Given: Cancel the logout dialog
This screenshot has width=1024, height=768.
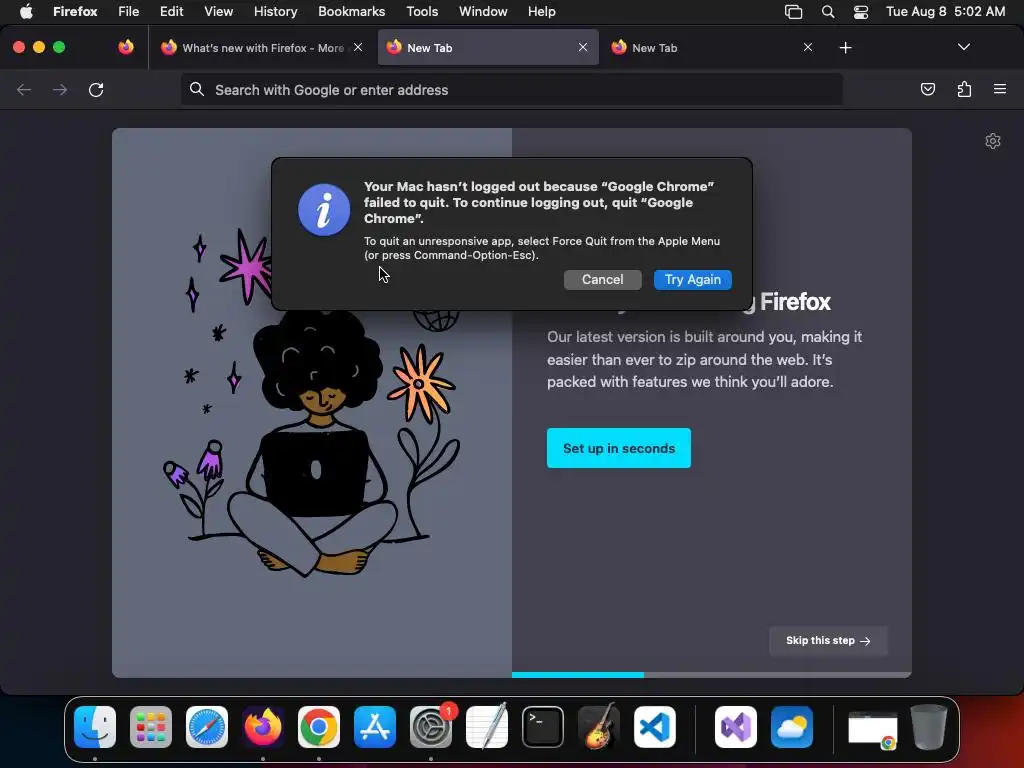Looking at the screenshot, I should coord(602,280).
